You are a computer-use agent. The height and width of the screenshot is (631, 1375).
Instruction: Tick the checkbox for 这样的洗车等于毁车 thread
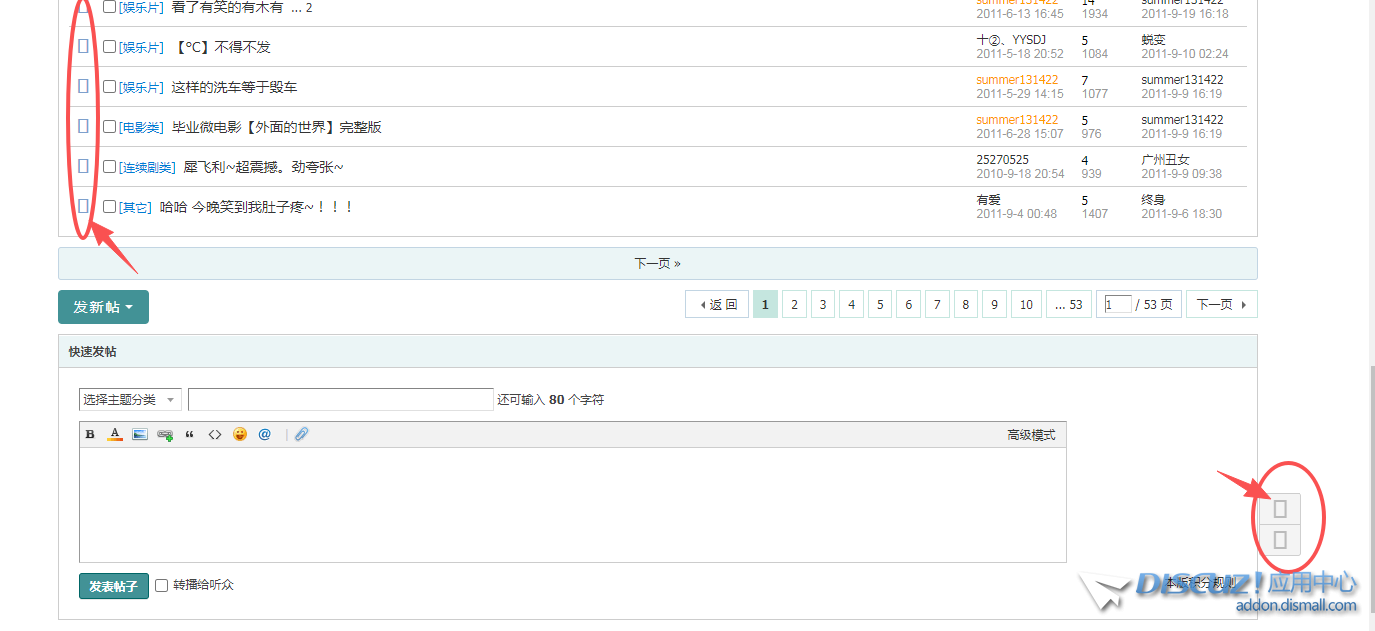point(110,87)
